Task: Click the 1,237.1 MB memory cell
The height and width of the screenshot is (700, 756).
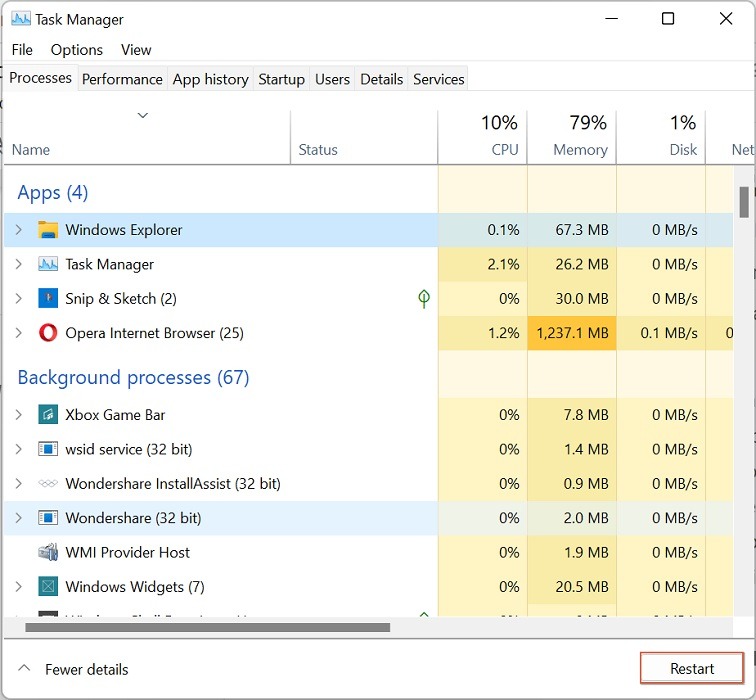Action: pyautogui.click(x=572, y=333)
